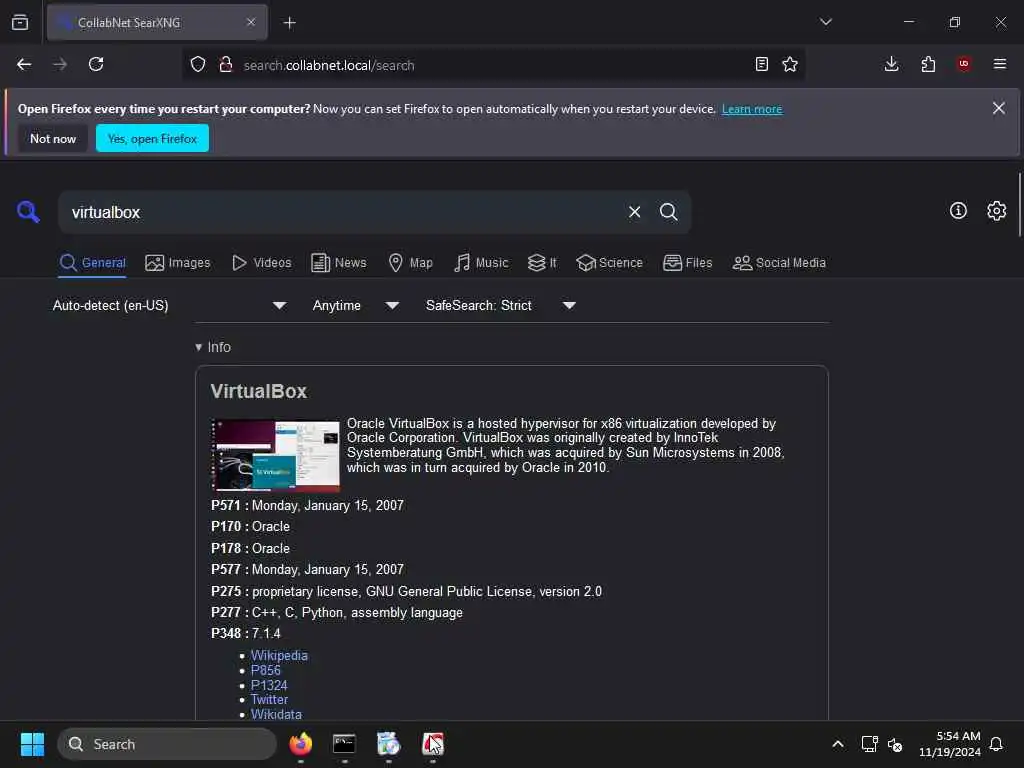Open the downloads panel
This screenshot has height=768, width=1024.
pos(891,64)
